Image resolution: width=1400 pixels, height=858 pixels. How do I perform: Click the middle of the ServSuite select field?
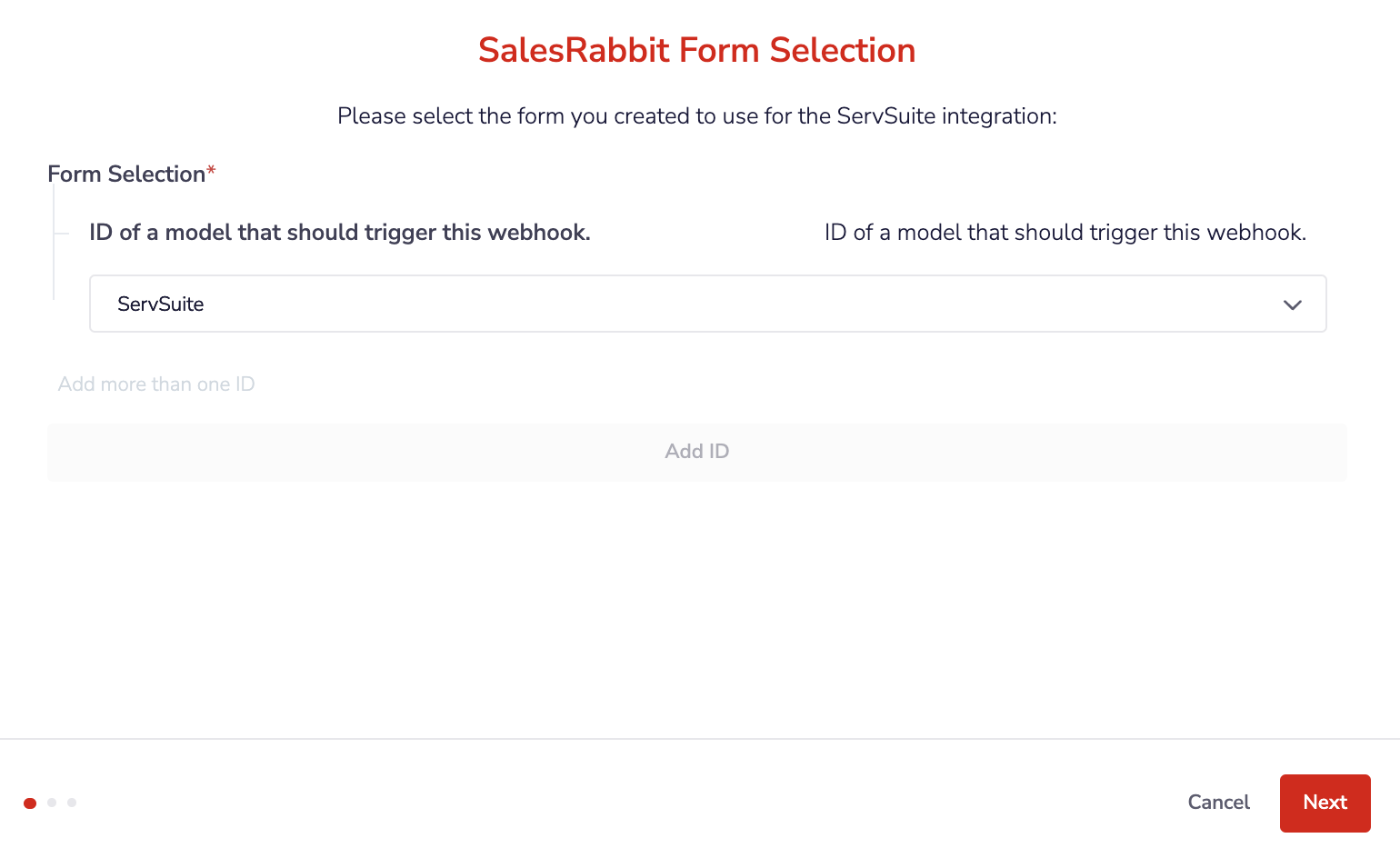tap(707, 304)
